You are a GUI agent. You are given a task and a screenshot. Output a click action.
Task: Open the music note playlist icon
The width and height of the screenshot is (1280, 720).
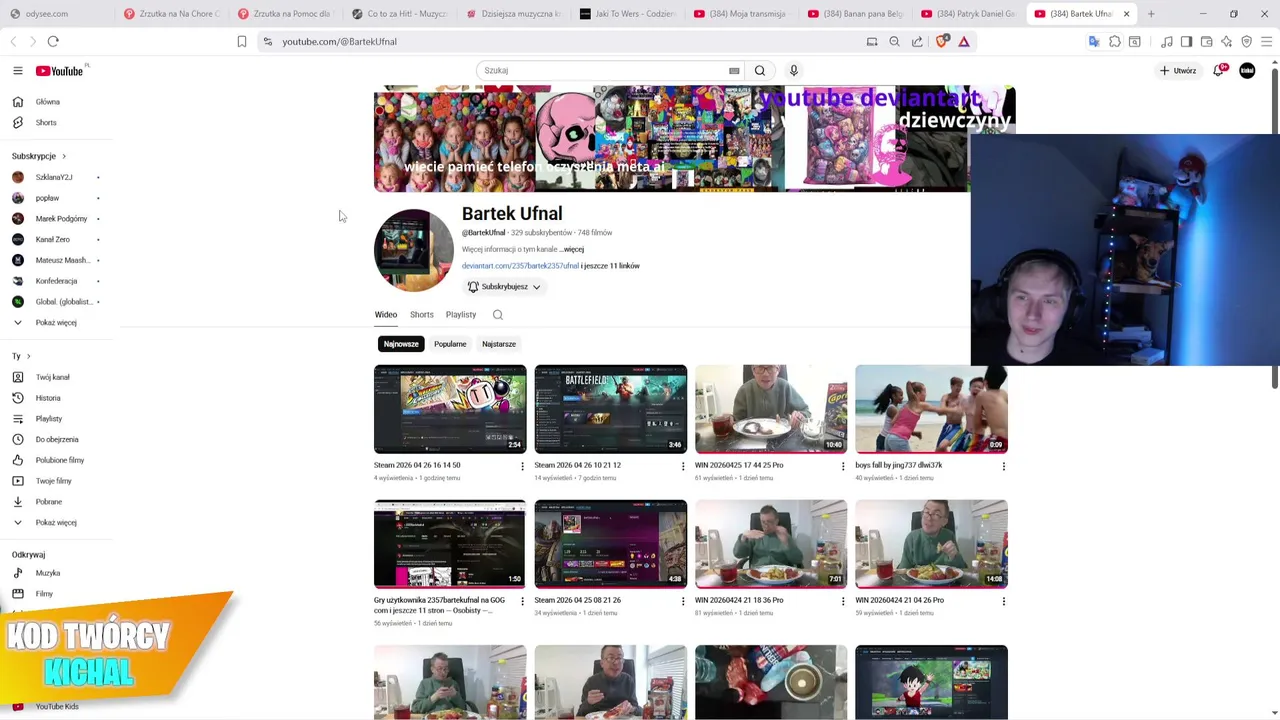[1167, 41]
